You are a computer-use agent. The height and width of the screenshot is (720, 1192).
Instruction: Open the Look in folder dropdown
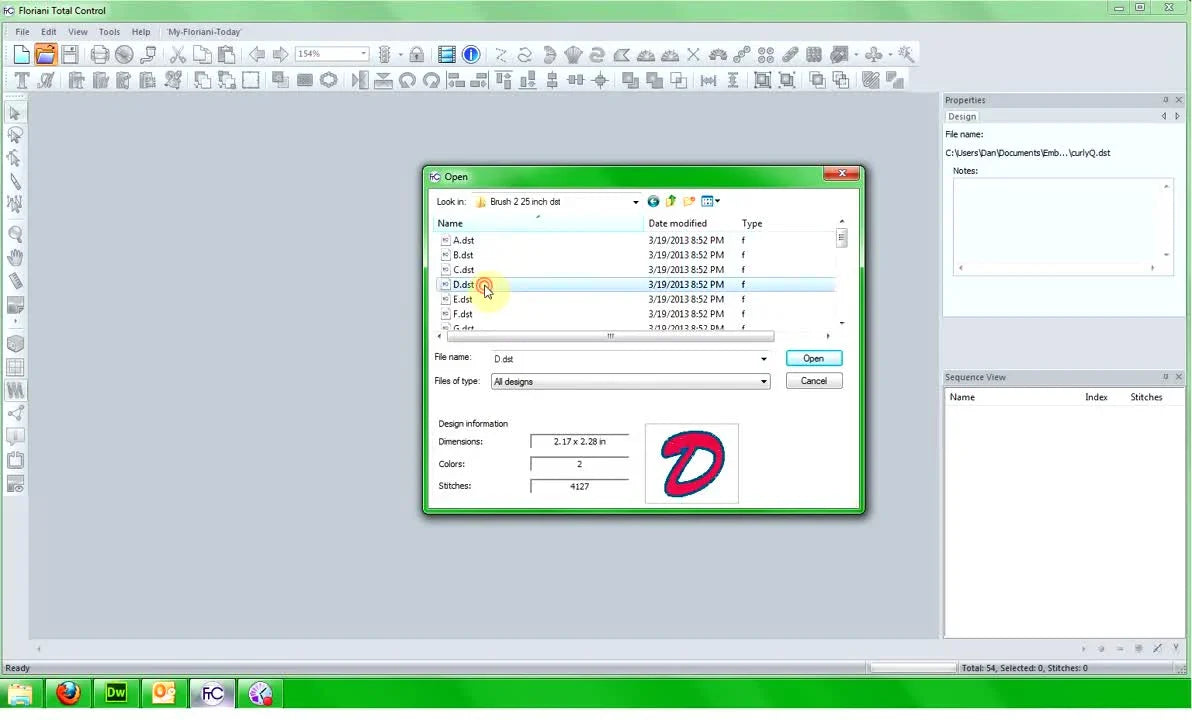pos(634,201)
